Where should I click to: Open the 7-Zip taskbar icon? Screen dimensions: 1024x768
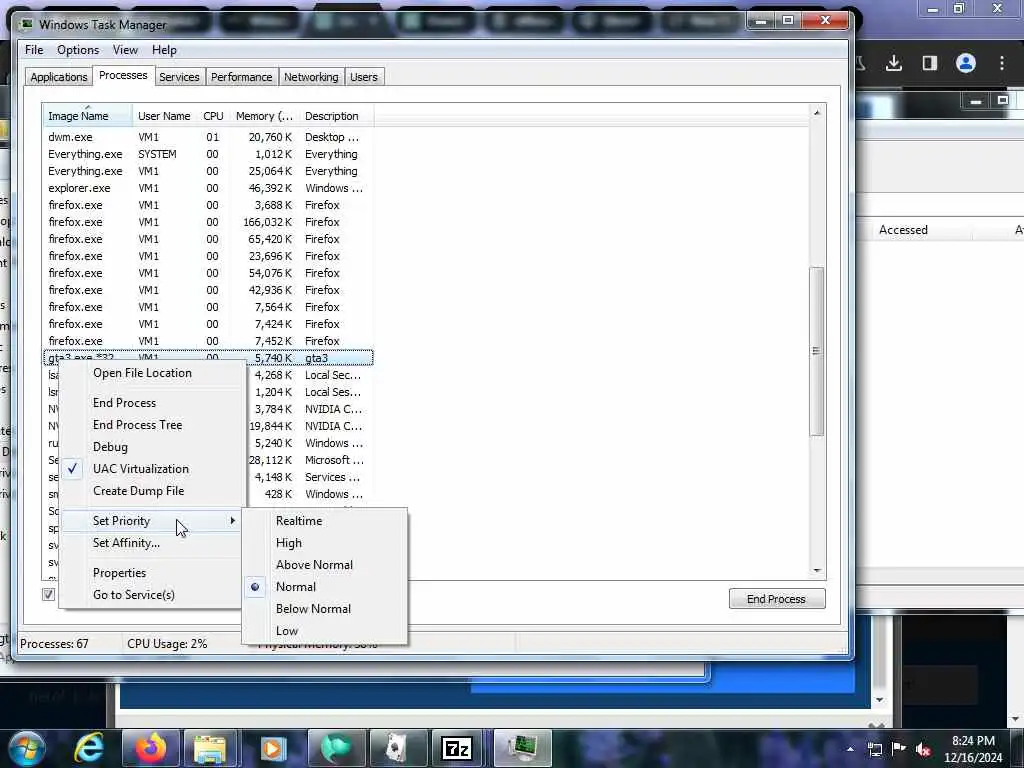pos(456,748)
